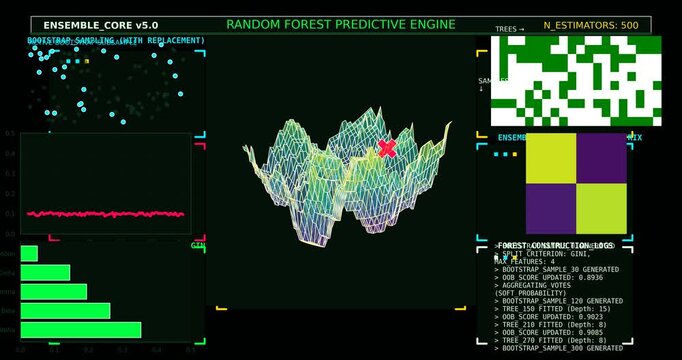The width and height of the screenshot is (682, 360).
Task: Click the BOOTSTRAP_SAMPLE_30 GENERATED log entry
Action: click(x=557, y=270)
